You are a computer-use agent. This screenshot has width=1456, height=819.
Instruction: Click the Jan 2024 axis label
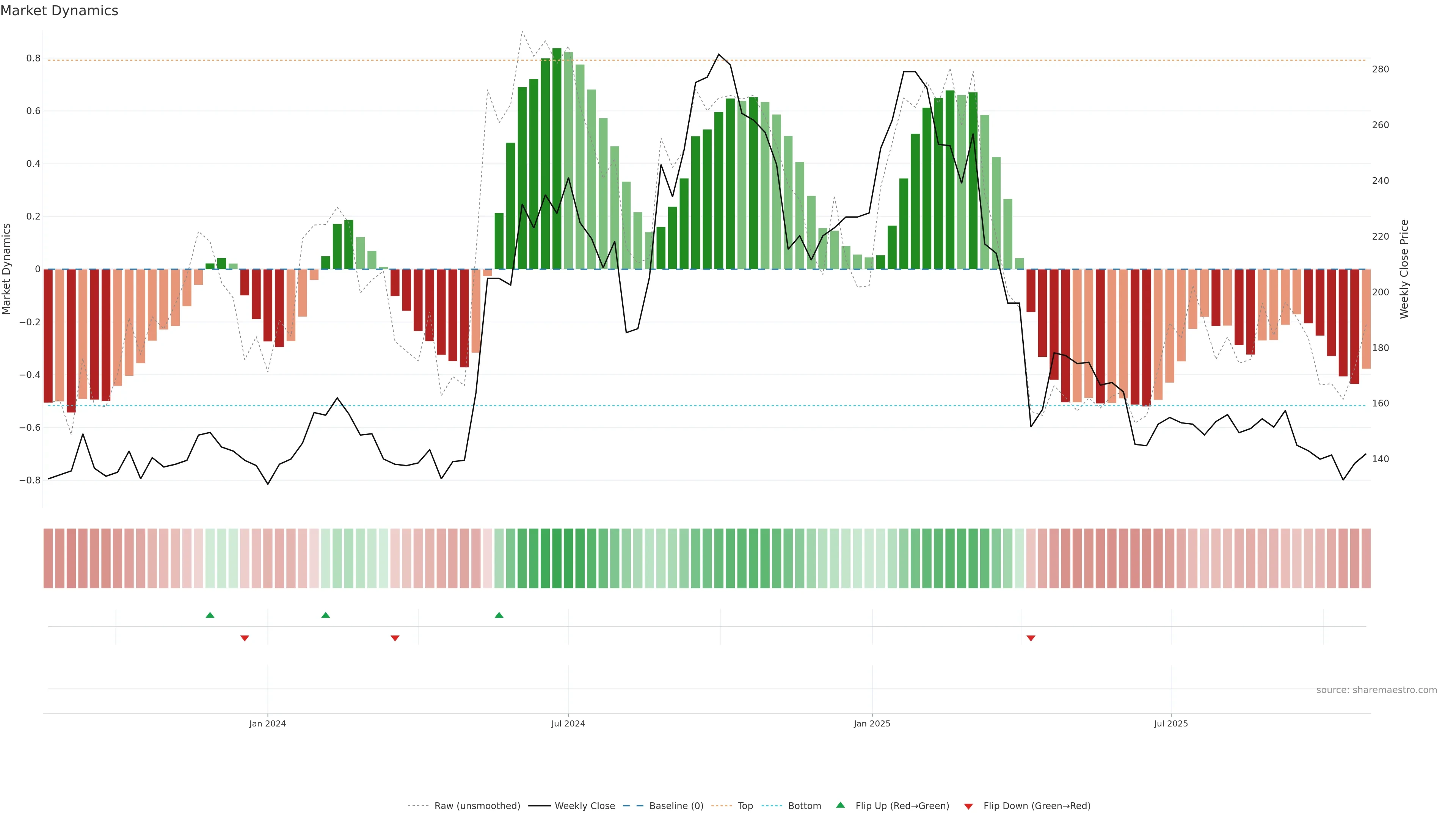267,723
